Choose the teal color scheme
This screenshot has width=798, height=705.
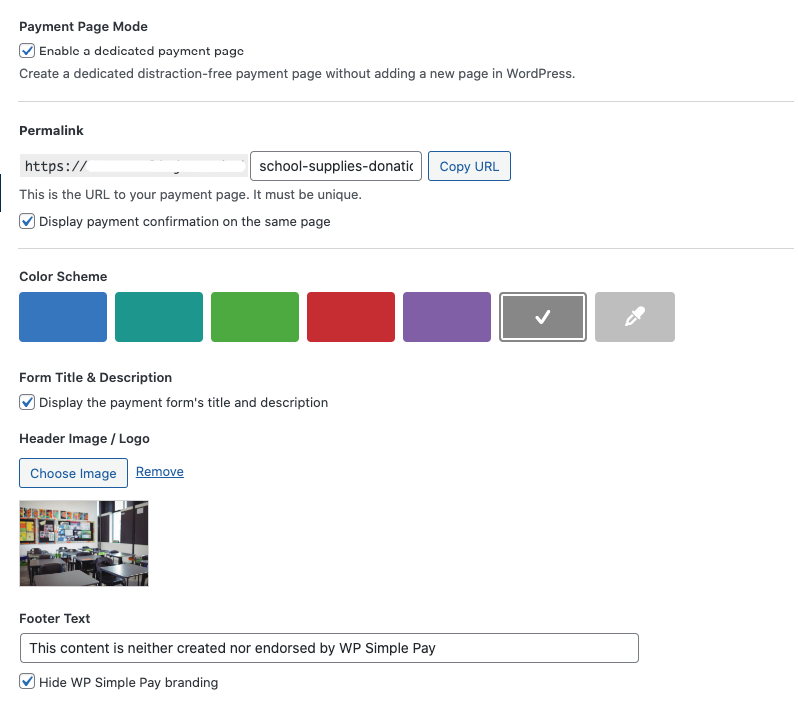point(159,317)
